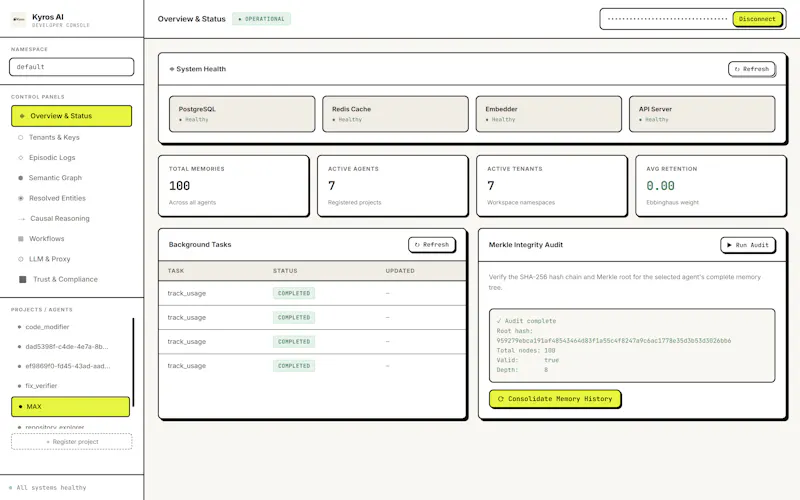Viewport: 800px width, 500px height.
Task: Click the OPERATIONAL status badge
Action: [261, 19]
